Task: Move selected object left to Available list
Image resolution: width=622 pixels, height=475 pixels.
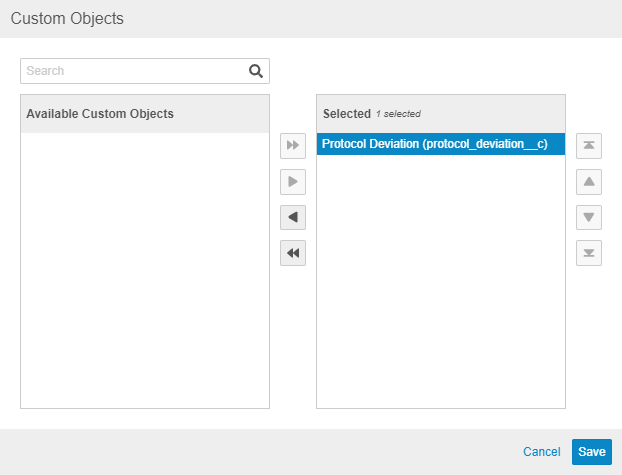Action: click(x=293, y=217)
